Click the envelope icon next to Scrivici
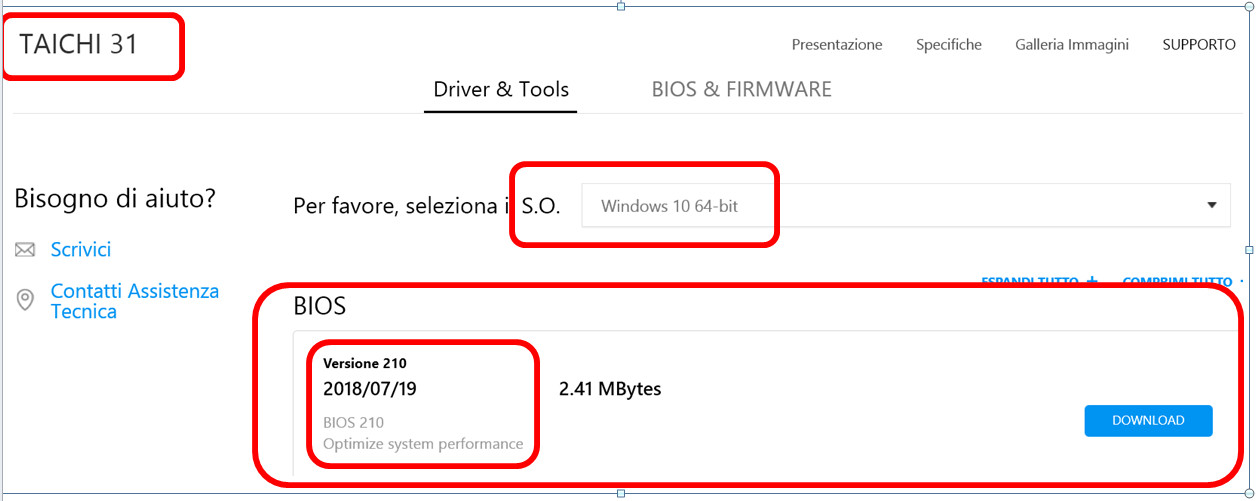This screenshot has height=501, width=1257. tap(25, 250)
